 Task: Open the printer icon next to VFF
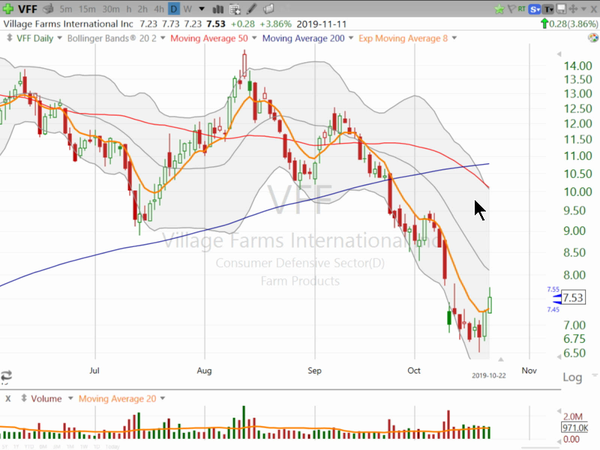point(48,8)
